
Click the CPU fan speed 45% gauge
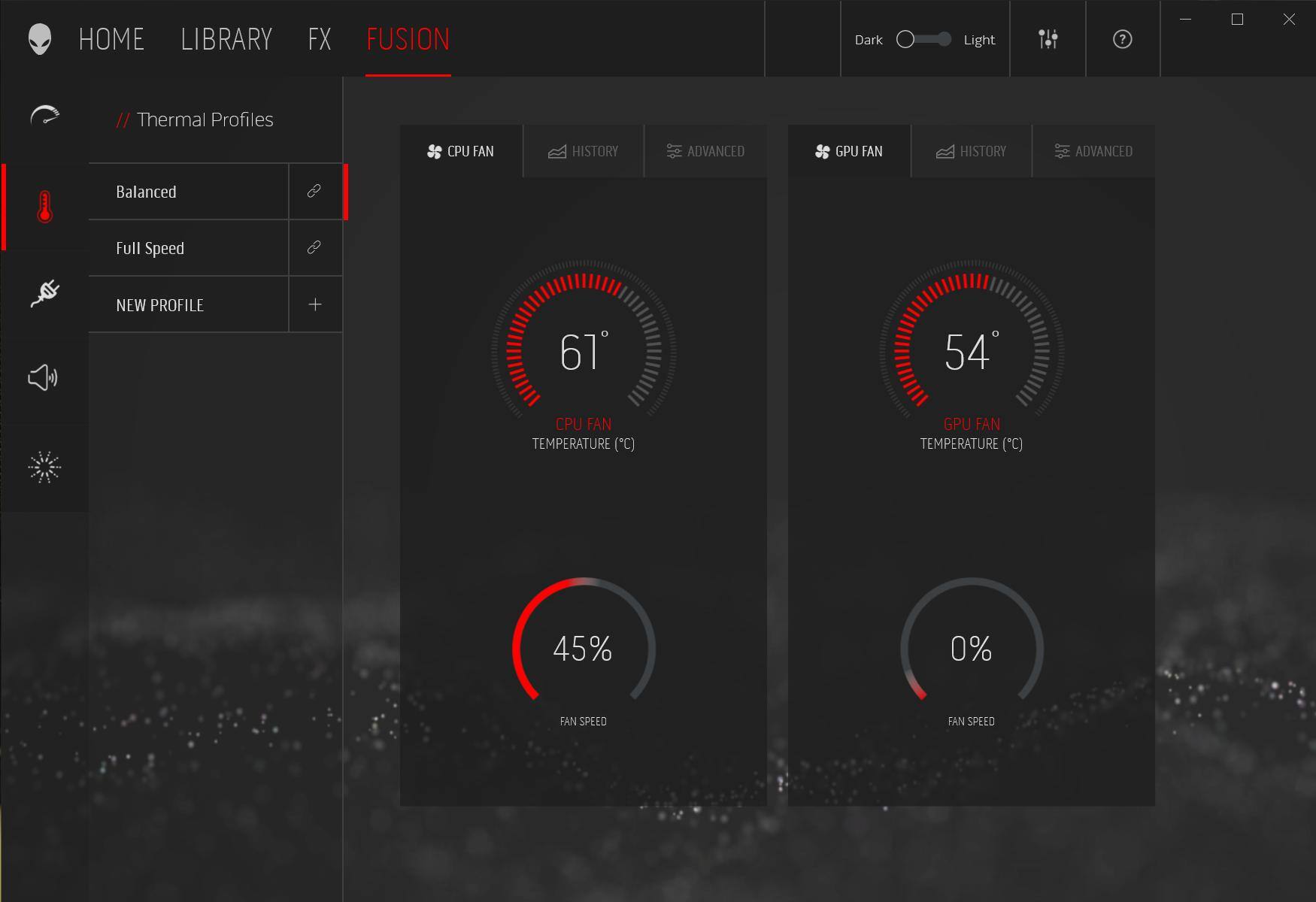[584, 648]
